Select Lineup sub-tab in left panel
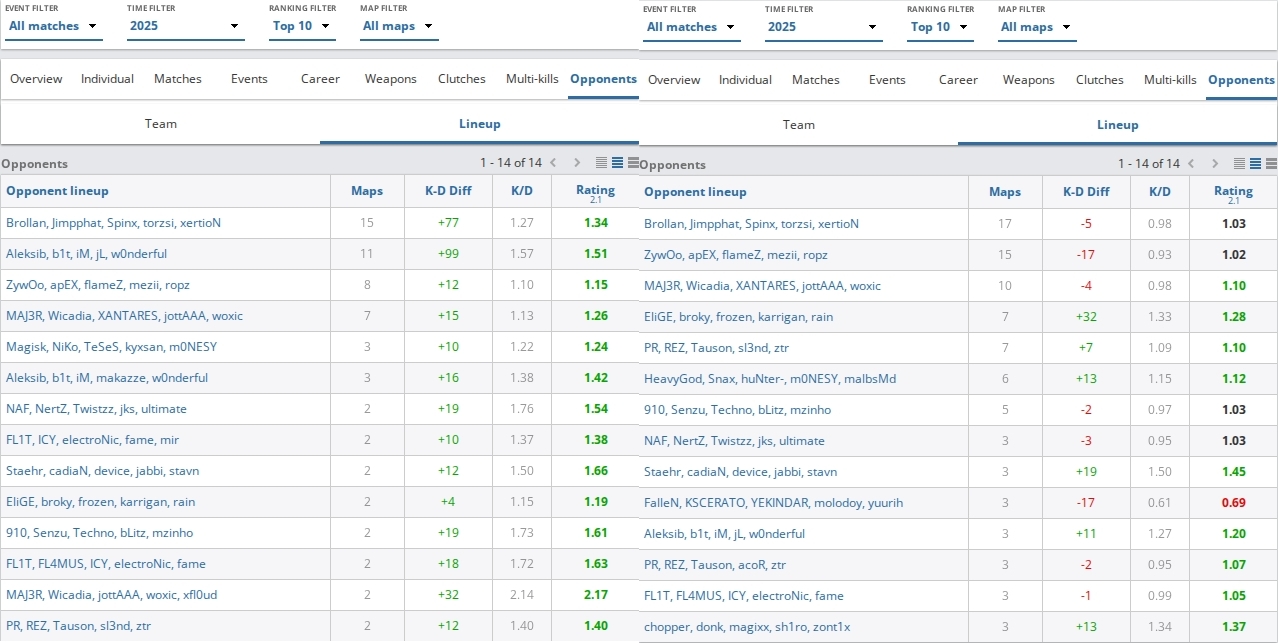 [x=480, y=124]
